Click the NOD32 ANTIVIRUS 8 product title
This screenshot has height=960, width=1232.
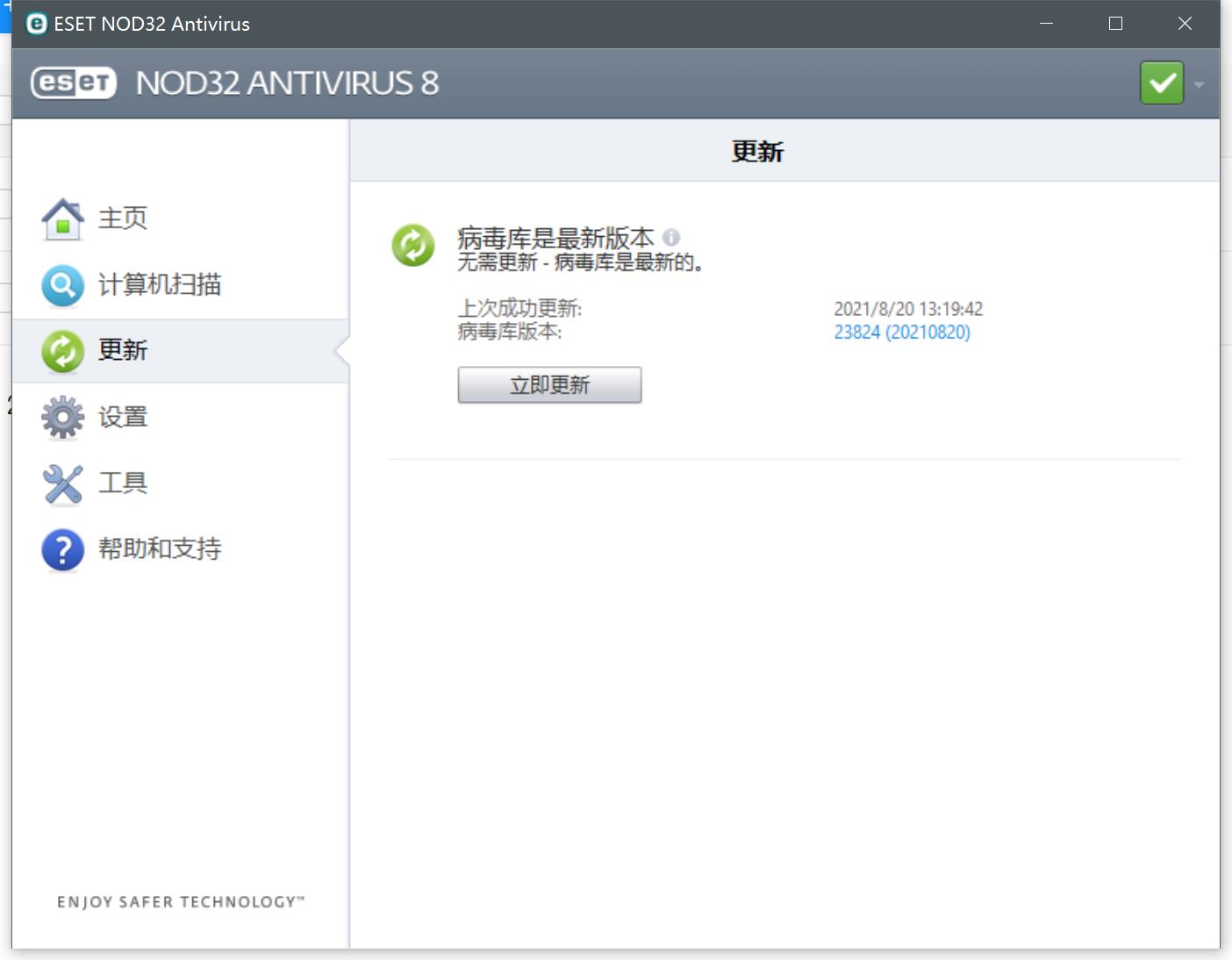click(288, 83)
